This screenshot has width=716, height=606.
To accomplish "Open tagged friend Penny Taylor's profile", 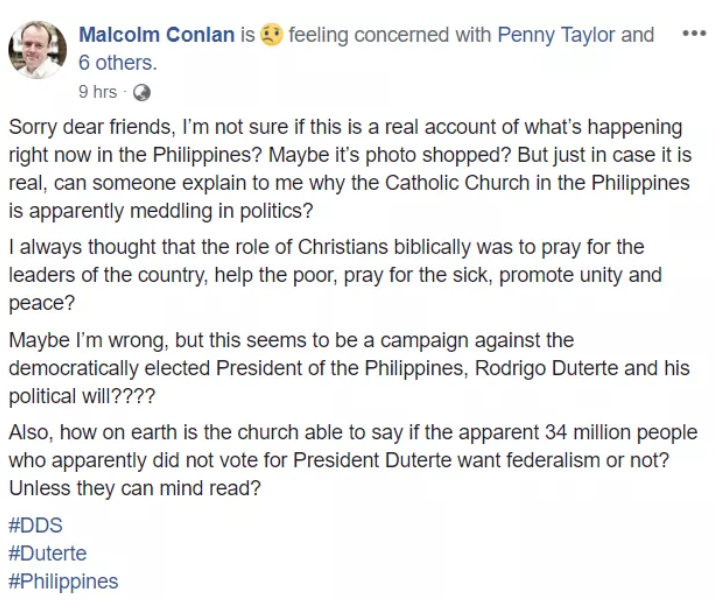I will coord(559,35).
